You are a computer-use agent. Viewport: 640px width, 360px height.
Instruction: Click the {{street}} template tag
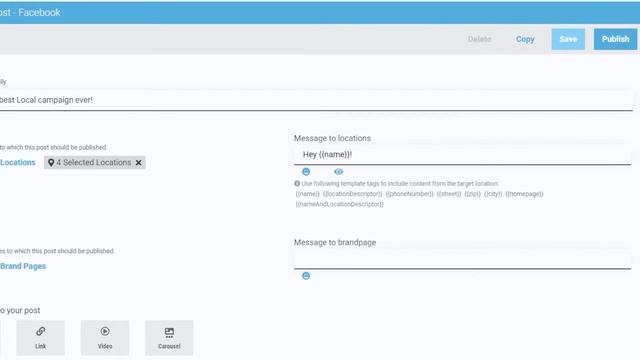pyautogui.click(x=449, y=194)
